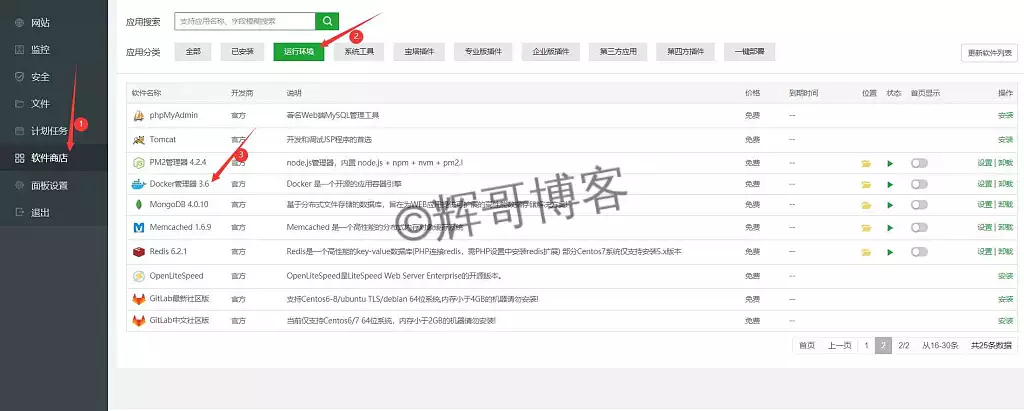Click 安装 for OpenLiteSpeed
1024x411 pixels.
pos(1005,276)
